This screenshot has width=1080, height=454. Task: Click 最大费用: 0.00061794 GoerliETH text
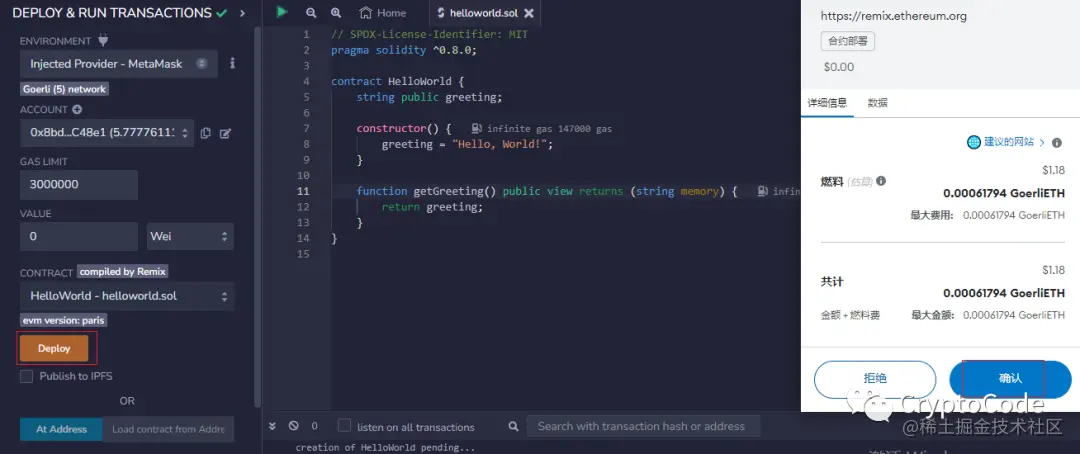click(x=988, y=215)
